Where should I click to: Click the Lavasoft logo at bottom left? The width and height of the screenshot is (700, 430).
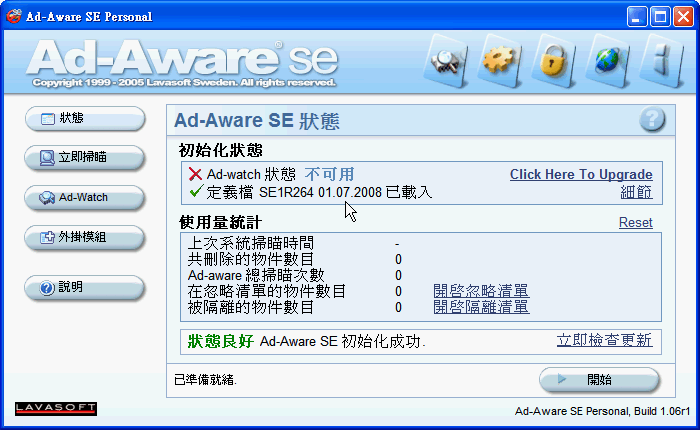coord(56,409)
